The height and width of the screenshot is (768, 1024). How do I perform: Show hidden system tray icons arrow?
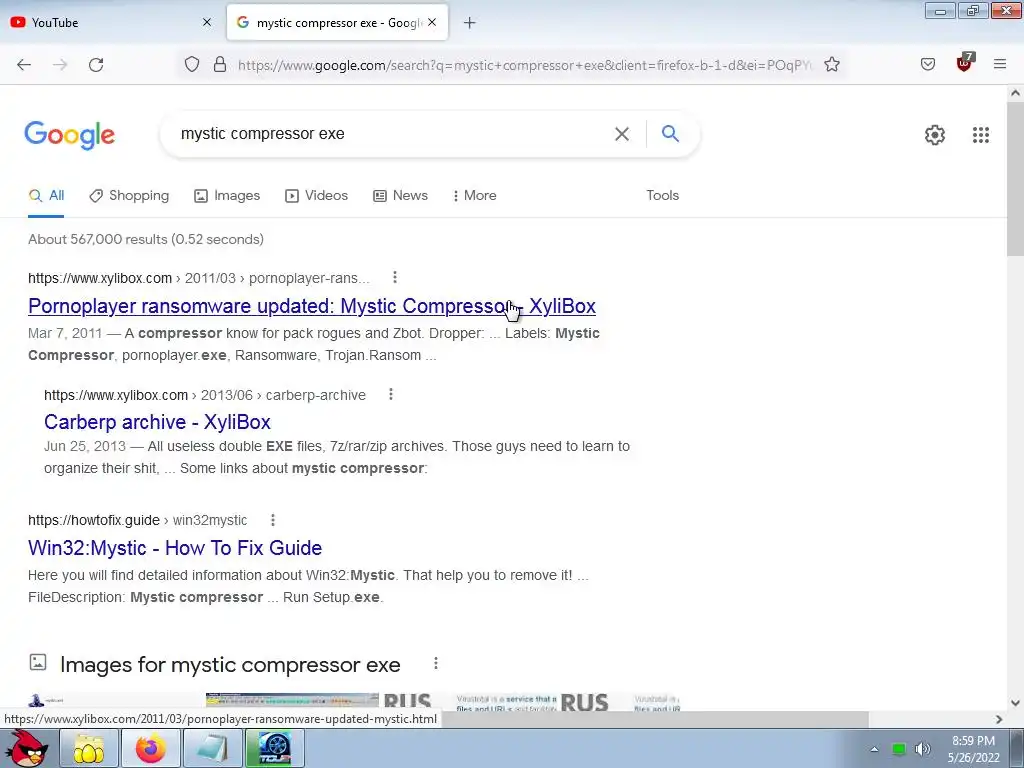pyautogui.click(x=874, y=749)
